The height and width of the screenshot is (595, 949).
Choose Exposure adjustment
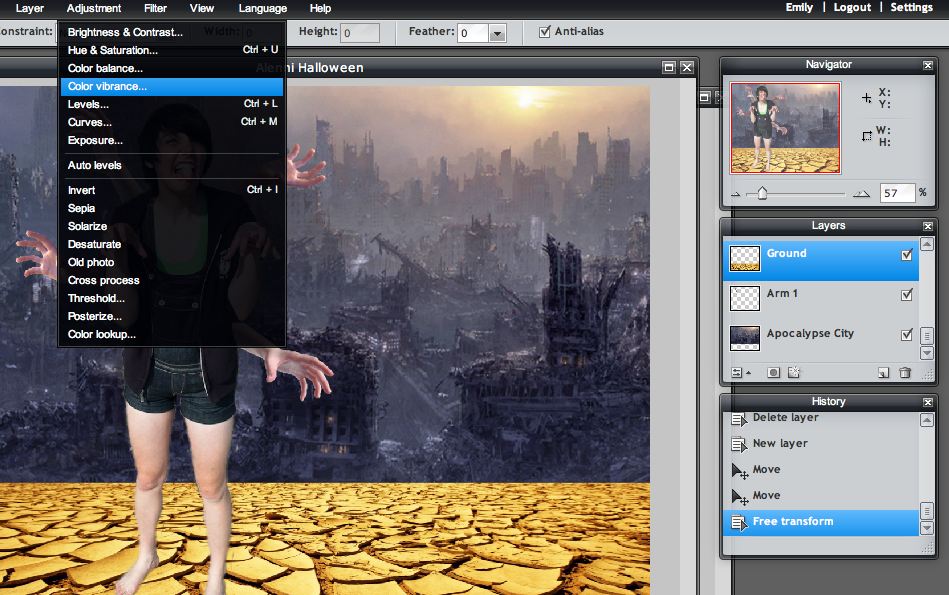[172, 140]
